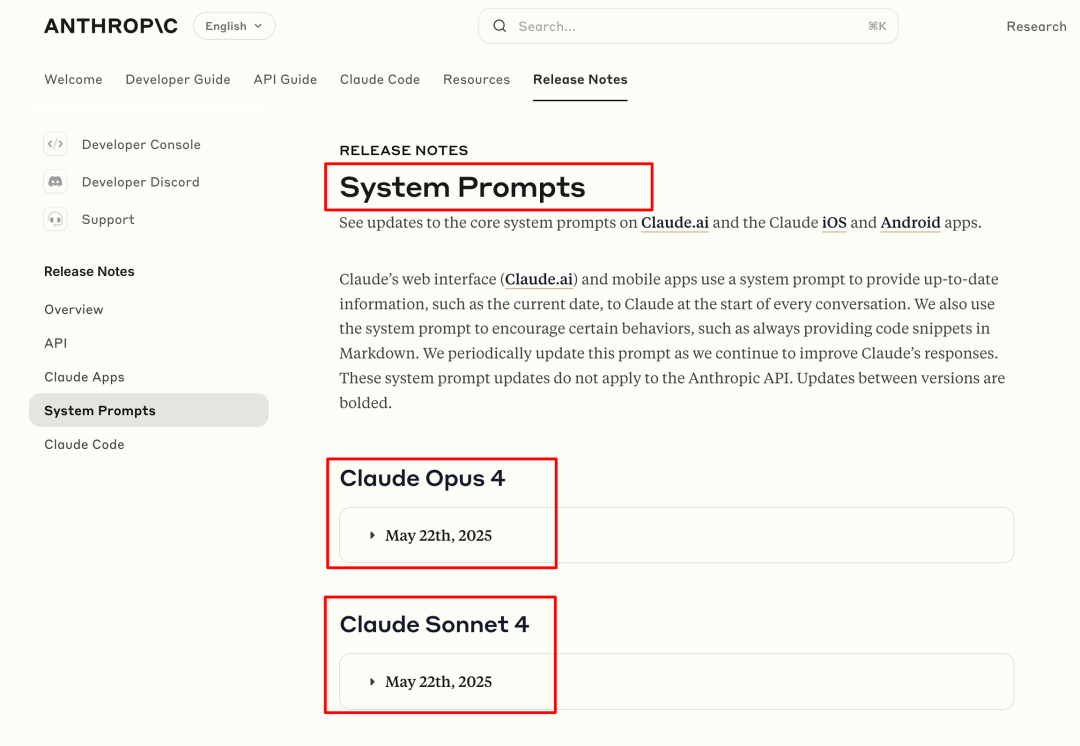Click the Developer Console code icon
This screenshot has height=746, width=1080.
point(55,145)
